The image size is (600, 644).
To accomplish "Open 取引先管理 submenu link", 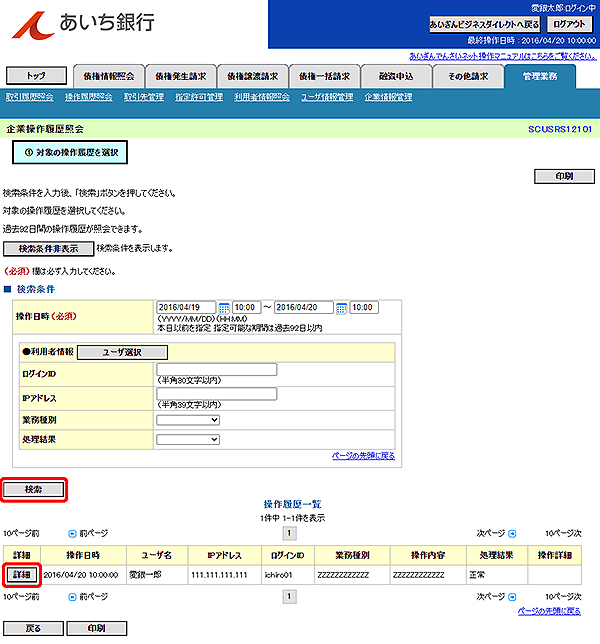I will 144,97.
